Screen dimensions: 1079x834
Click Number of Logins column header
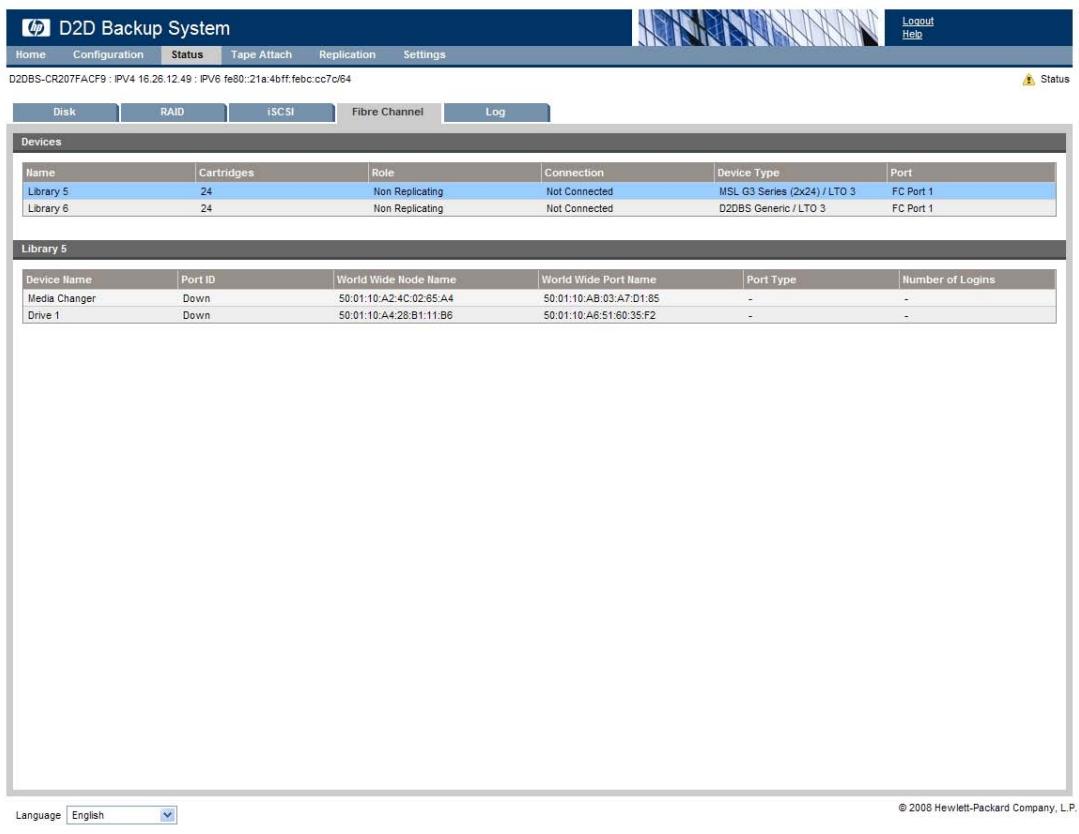point(977,279)
